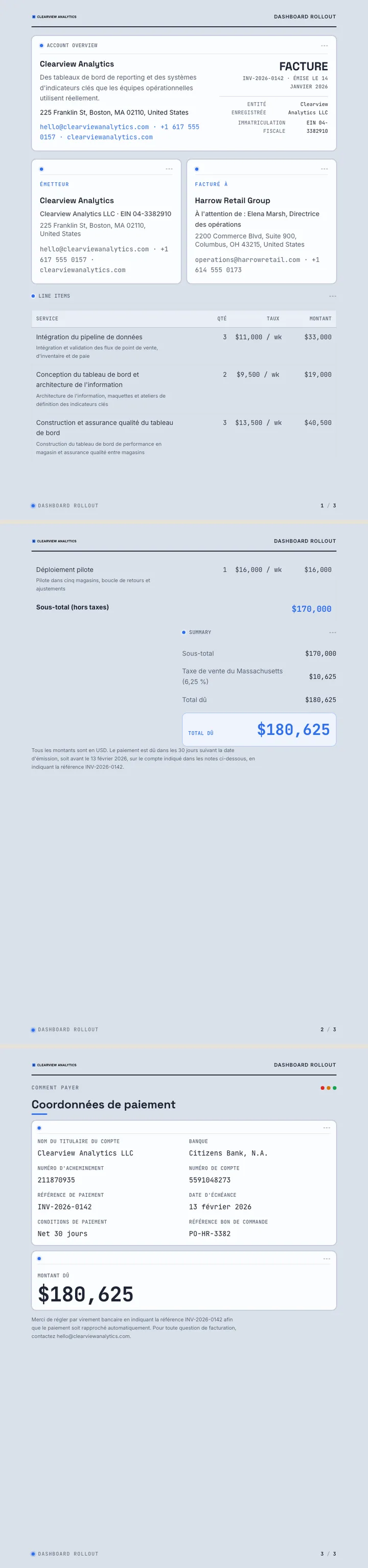Select the MONTANT column header
The height and width of the screenshot is (1568, 368).
[x=320, y=318]
